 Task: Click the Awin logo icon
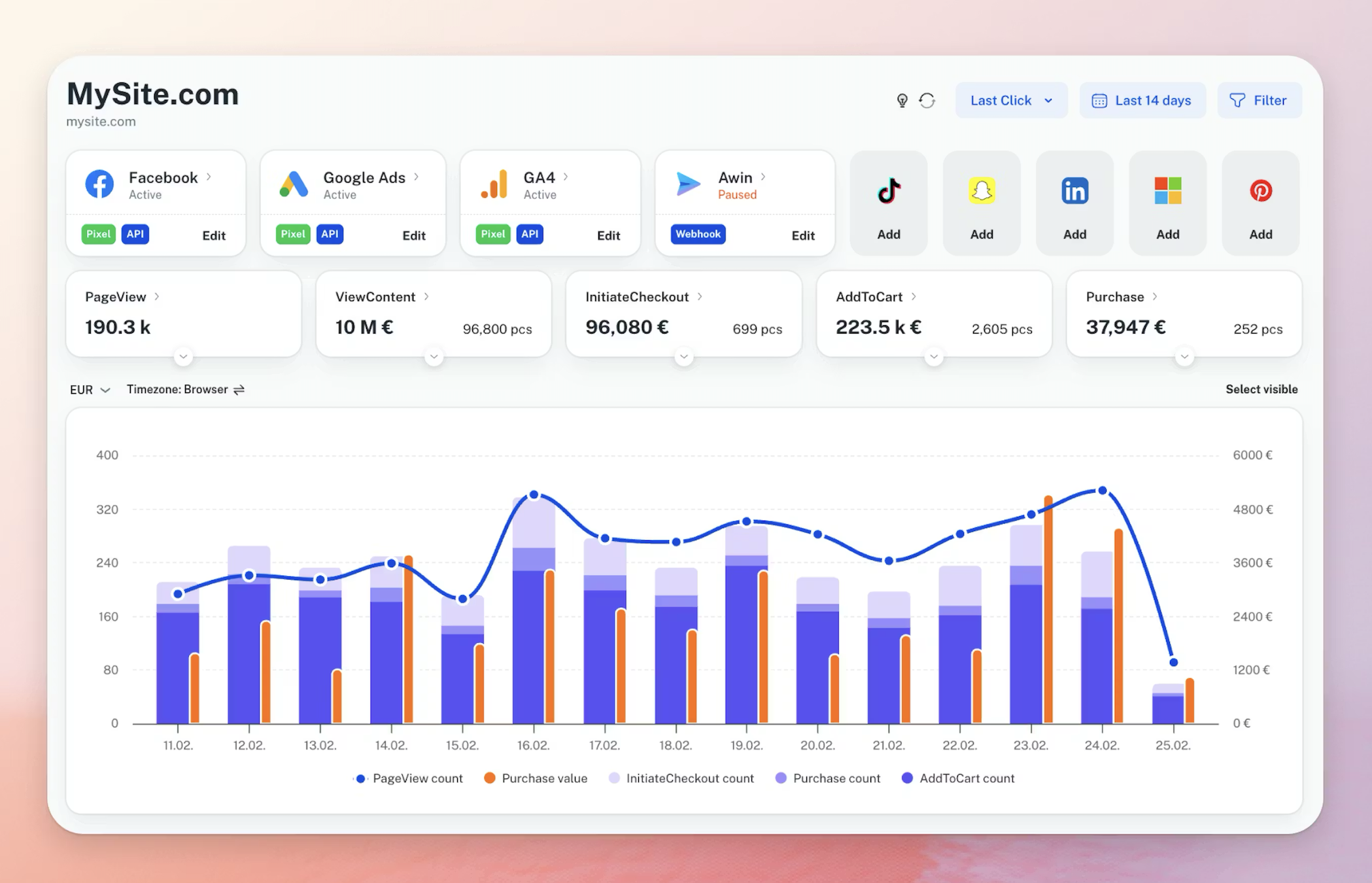(688, 184)
